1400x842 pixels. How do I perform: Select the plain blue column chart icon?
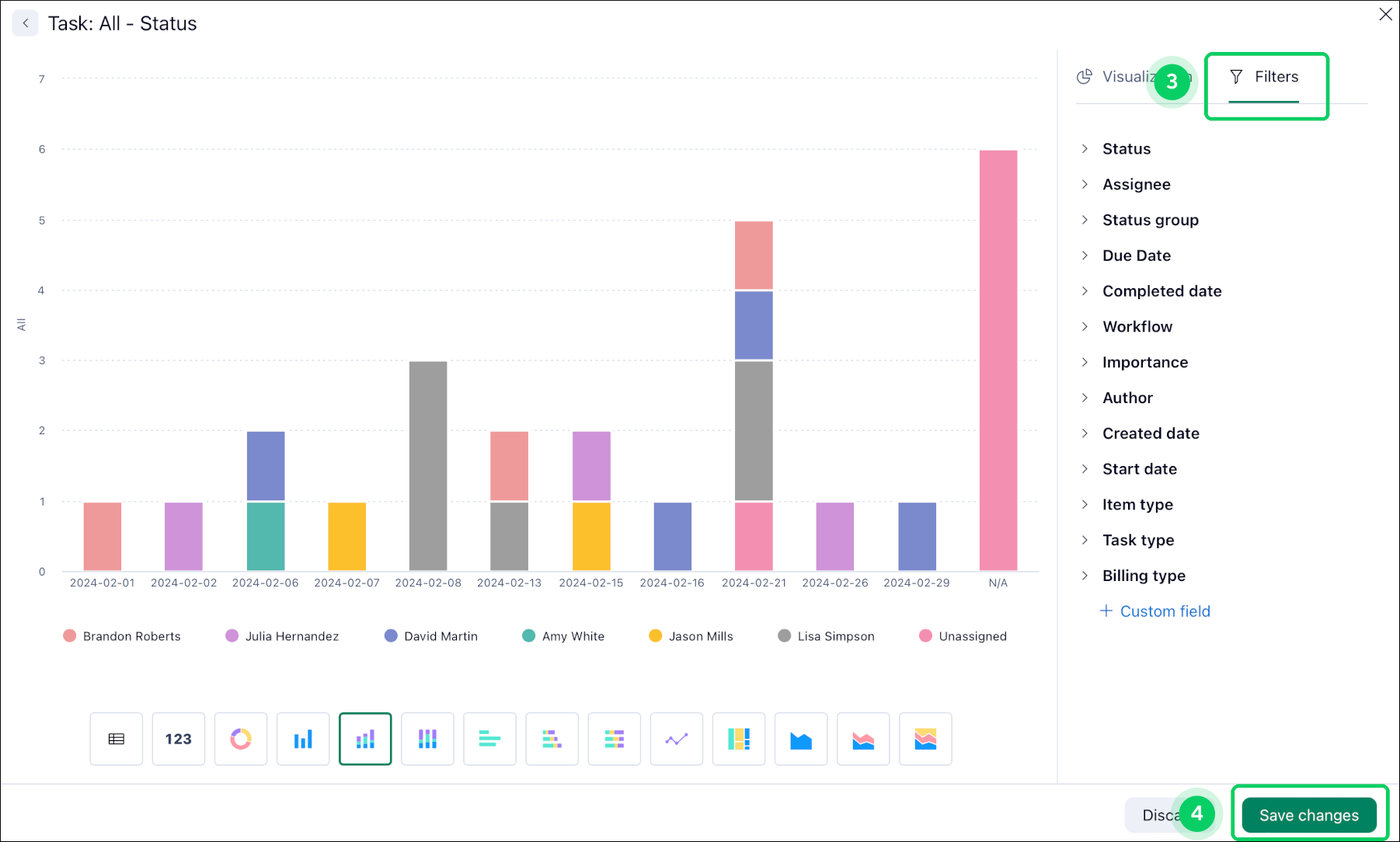point(303,739)
